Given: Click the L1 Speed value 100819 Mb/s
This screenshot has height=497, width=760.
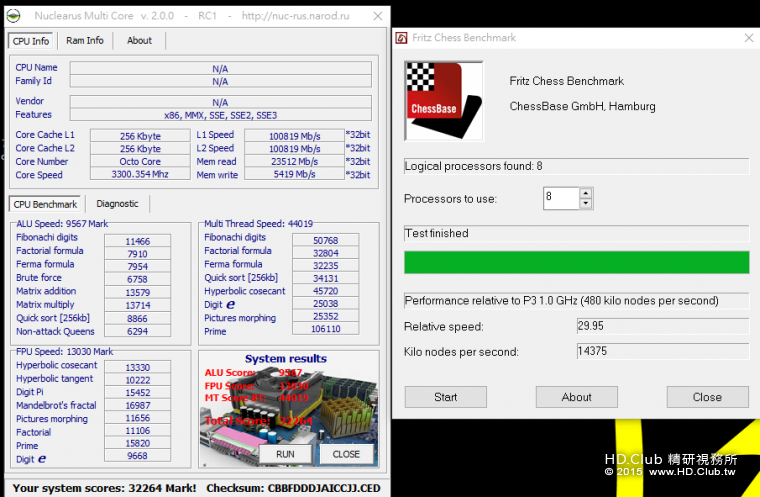Looking at the screenshot, I should click(x=294, y=136).
